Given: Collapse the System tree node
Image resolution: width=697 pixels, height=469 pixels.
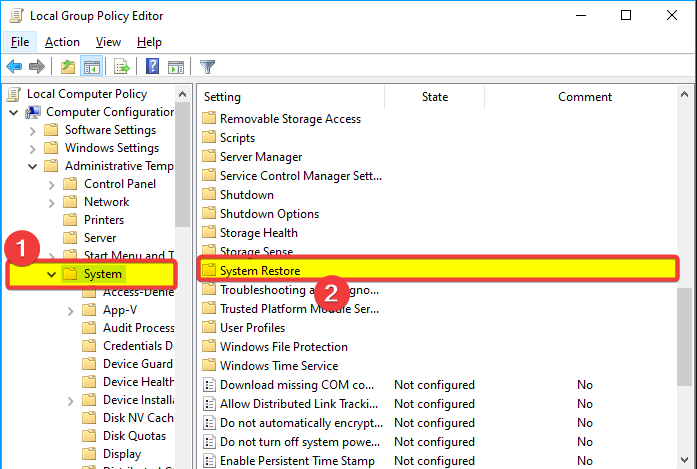Looking at the screenshot, I should pyautogui.click(x=52, y=275).
